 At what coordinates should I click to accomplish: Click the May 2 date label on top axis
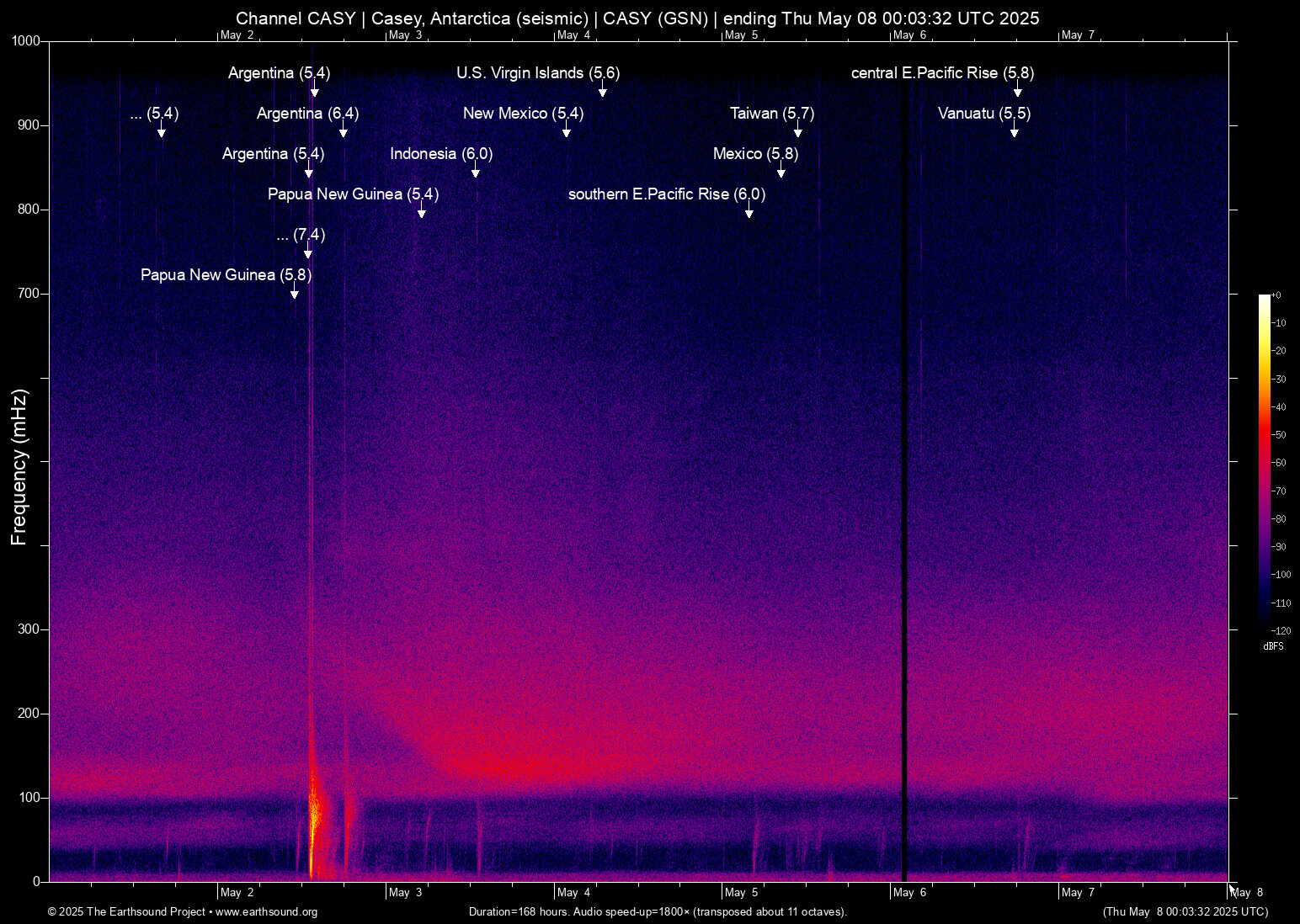pos(237,35)
